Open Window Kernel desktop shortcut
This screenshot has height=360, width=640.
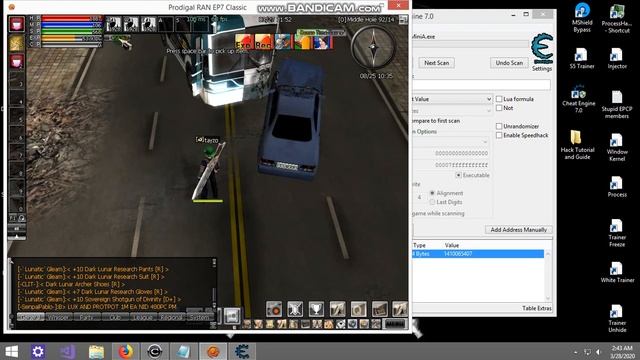(617, 147)
